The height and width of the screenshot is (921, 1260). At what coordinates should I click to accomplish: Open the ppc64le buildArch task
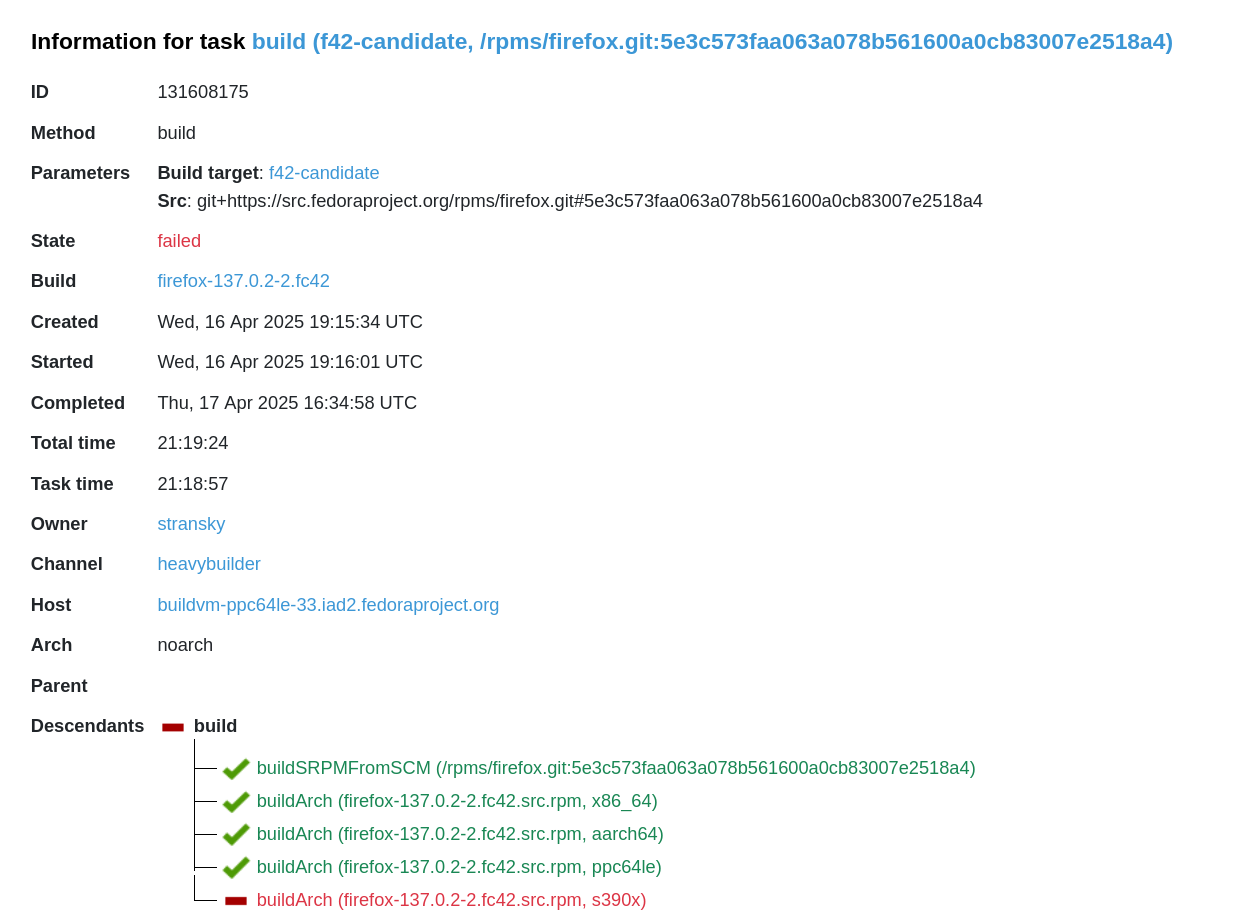(459, 867)
